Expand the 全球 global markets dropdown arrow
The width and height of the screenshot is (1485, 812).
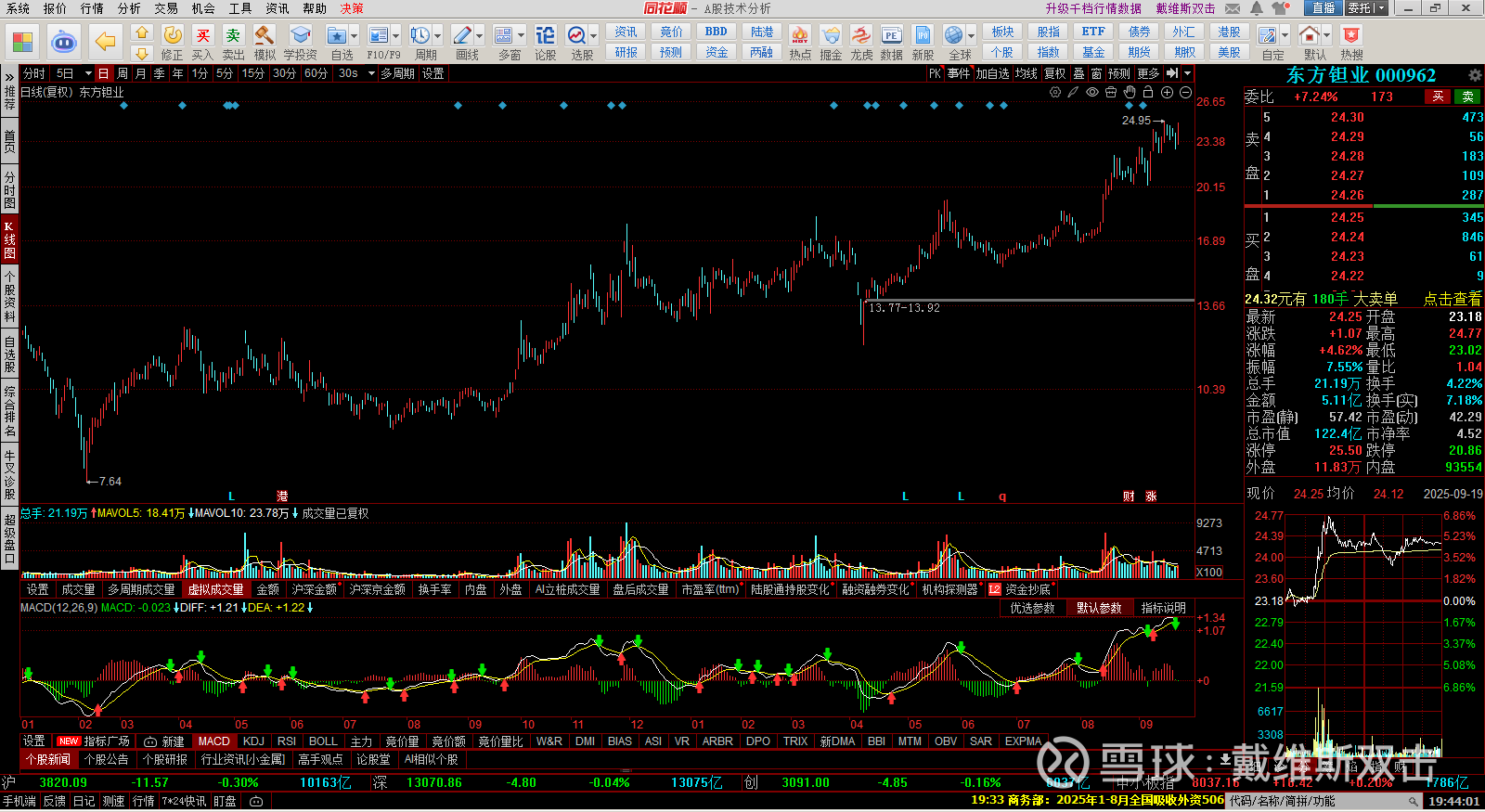click(x=970, y=36)
